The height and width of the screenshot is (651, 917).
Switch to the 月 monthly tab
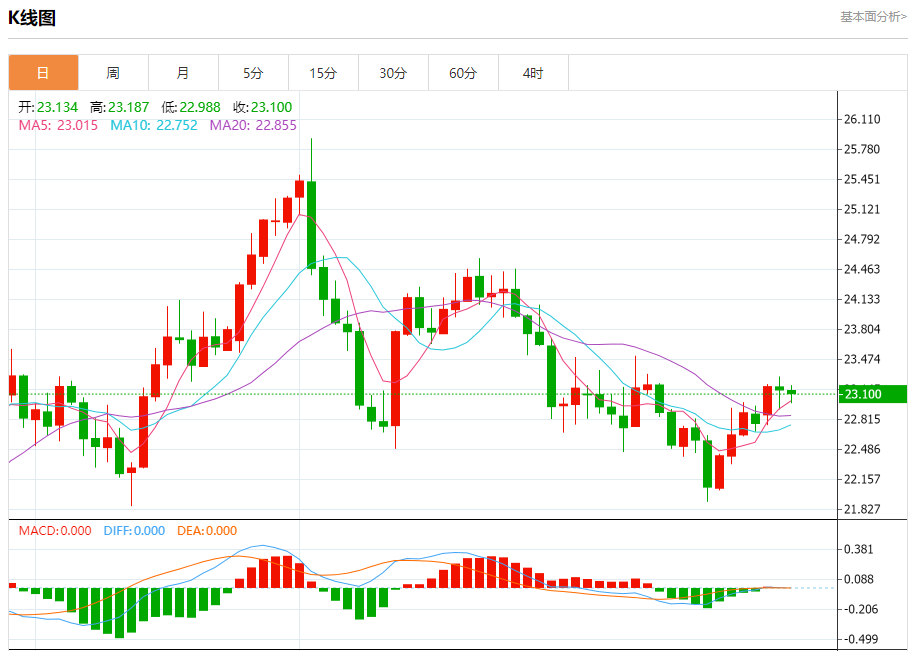tap(183, 73)
